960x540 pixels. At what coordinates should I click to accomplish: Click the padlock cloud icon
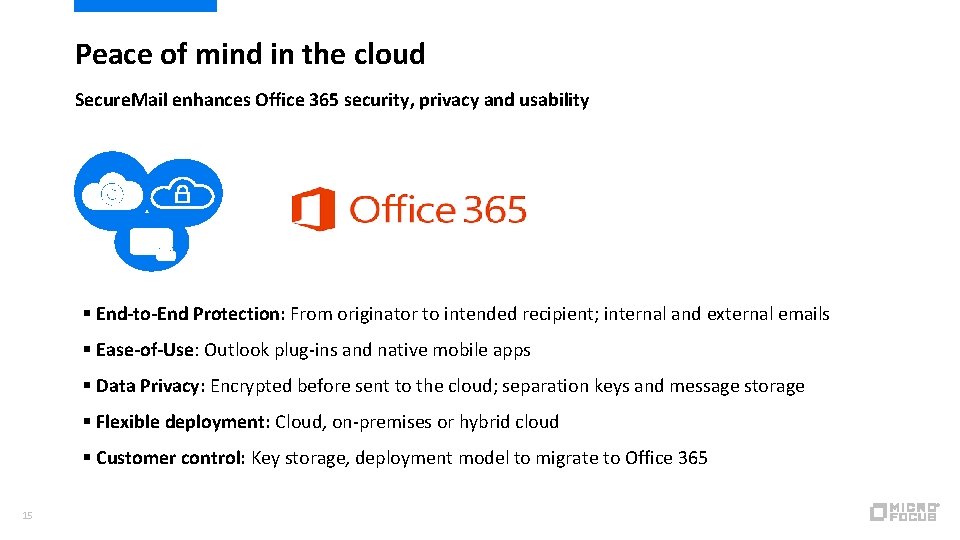183,190
